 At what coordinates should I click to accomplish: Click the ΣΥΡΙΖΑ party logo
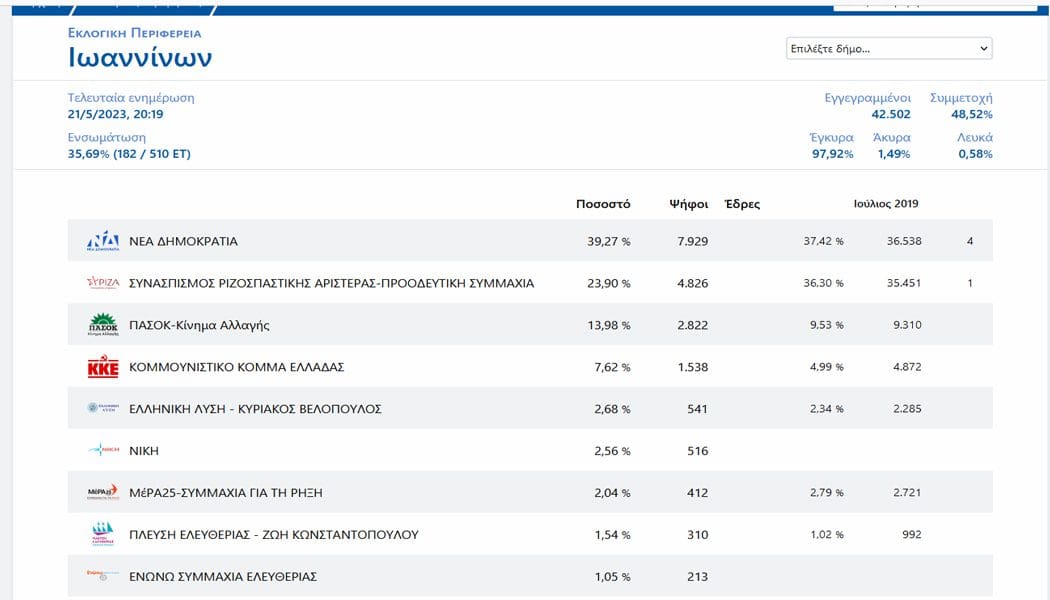pyautogui.click(x=103, y=283)
